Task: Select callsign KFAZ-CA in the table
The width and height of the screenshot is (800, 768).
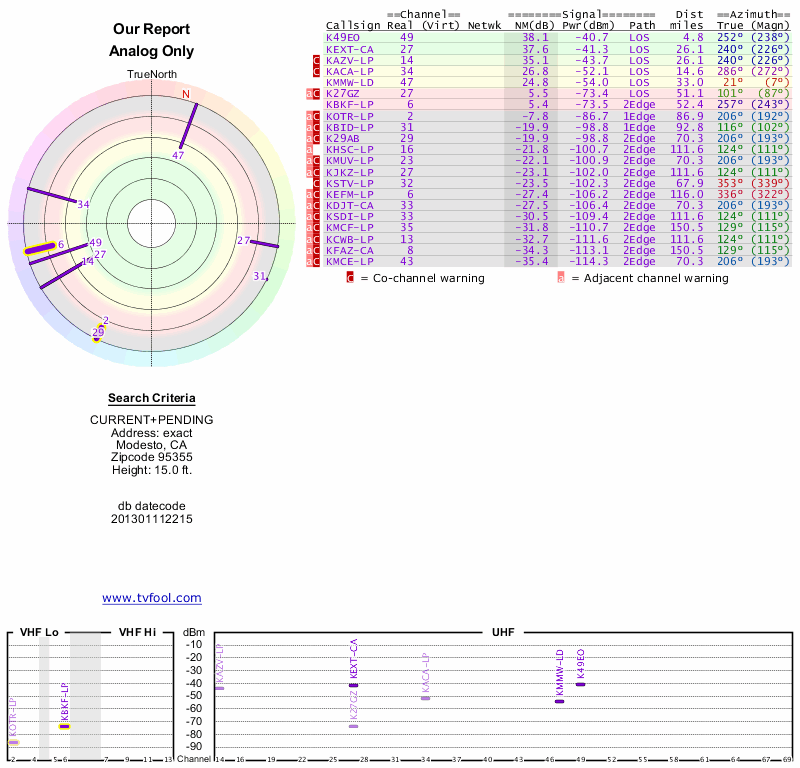Action: click(x=349, y=250)
